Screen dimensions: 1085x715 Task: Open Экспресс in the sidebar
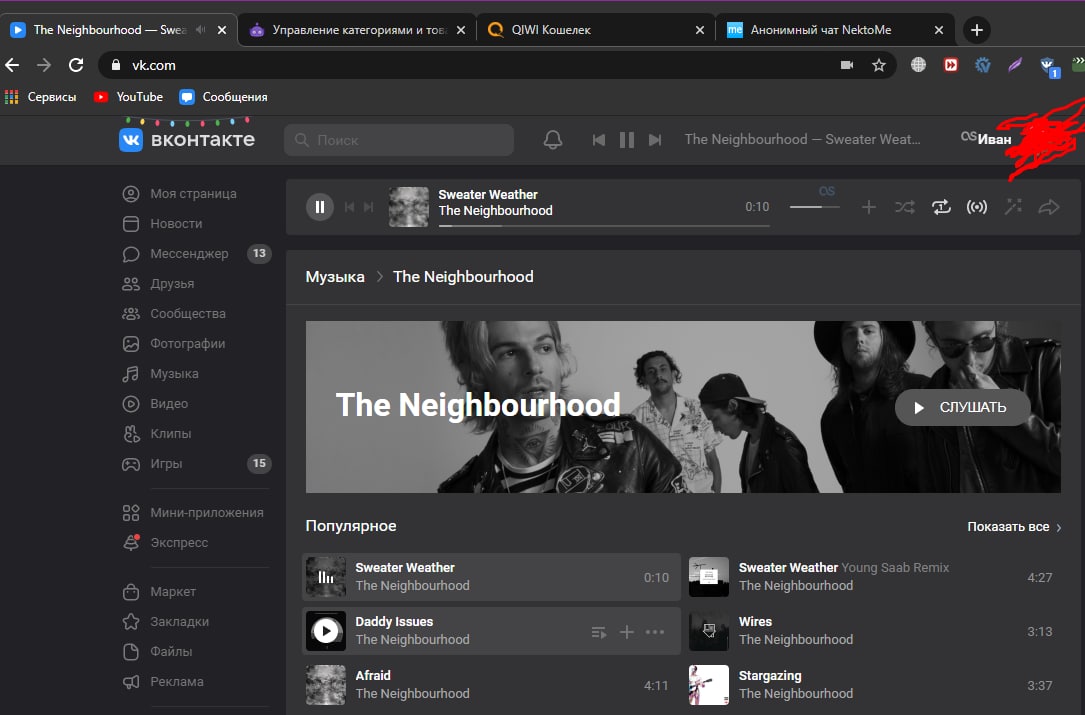166,543
